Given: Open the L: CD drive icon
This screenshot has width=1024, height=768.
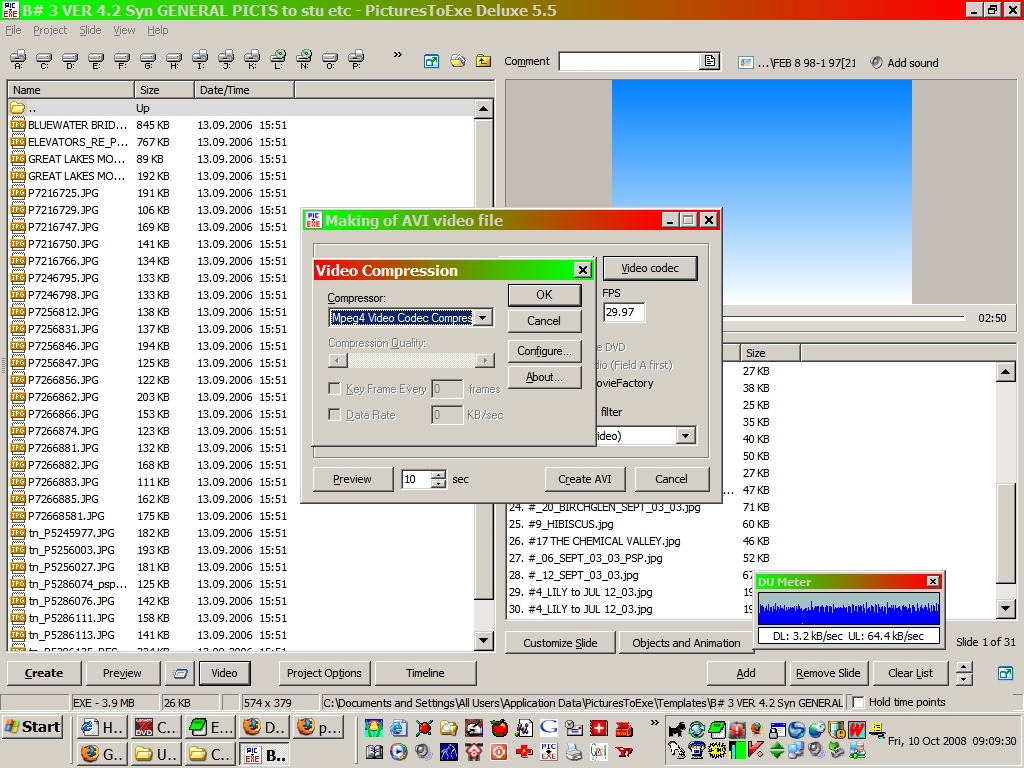Looking at the screenshot, I should (x=279, y=60).
